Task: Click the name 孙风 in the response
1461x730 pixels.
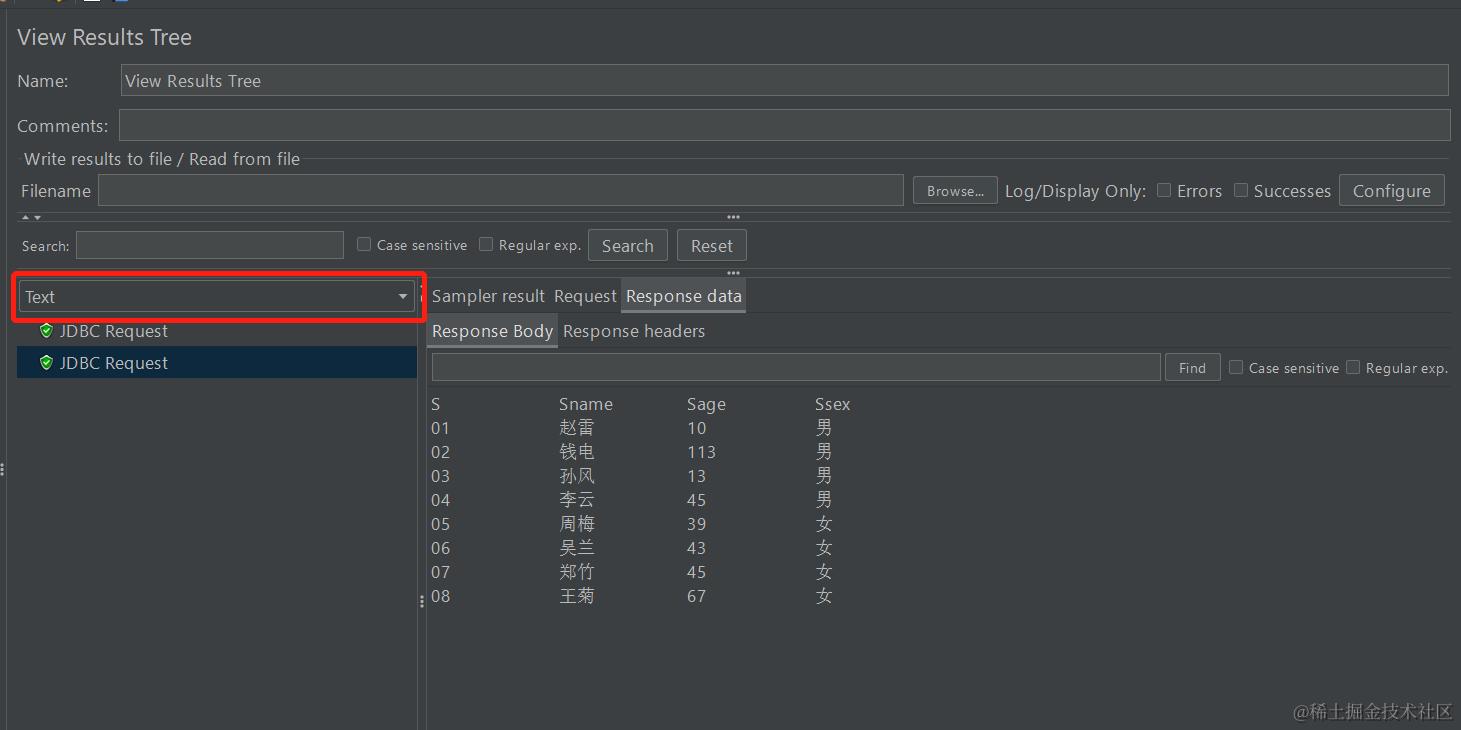Action: (577, 476)
